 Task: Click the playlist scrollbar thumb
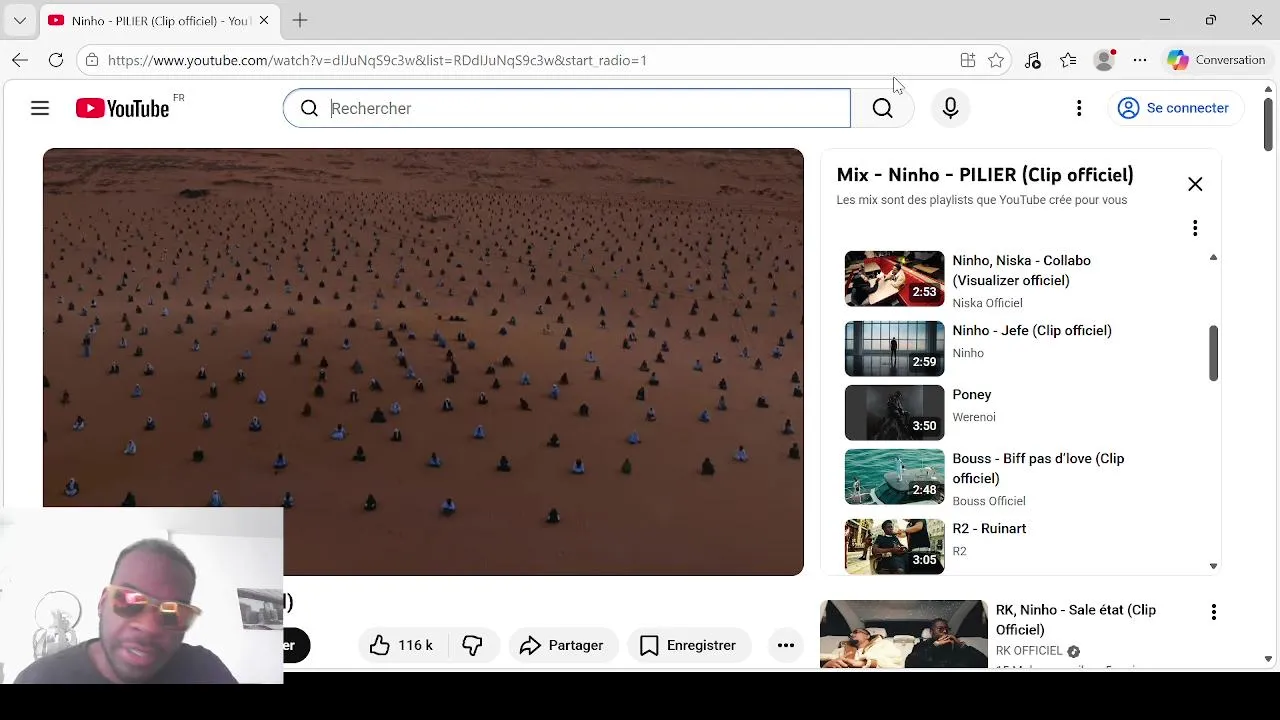tap(1213, 353)
